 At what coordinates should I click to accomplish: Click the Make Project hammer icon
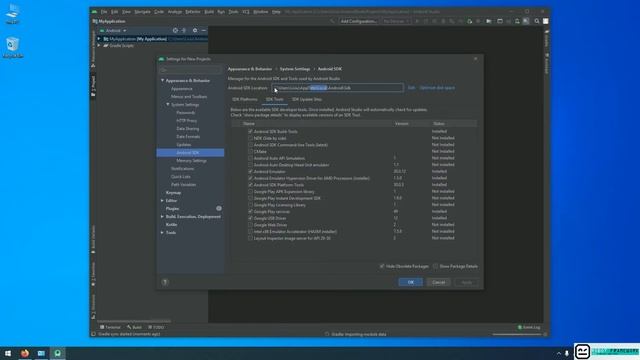pos(332,21)
